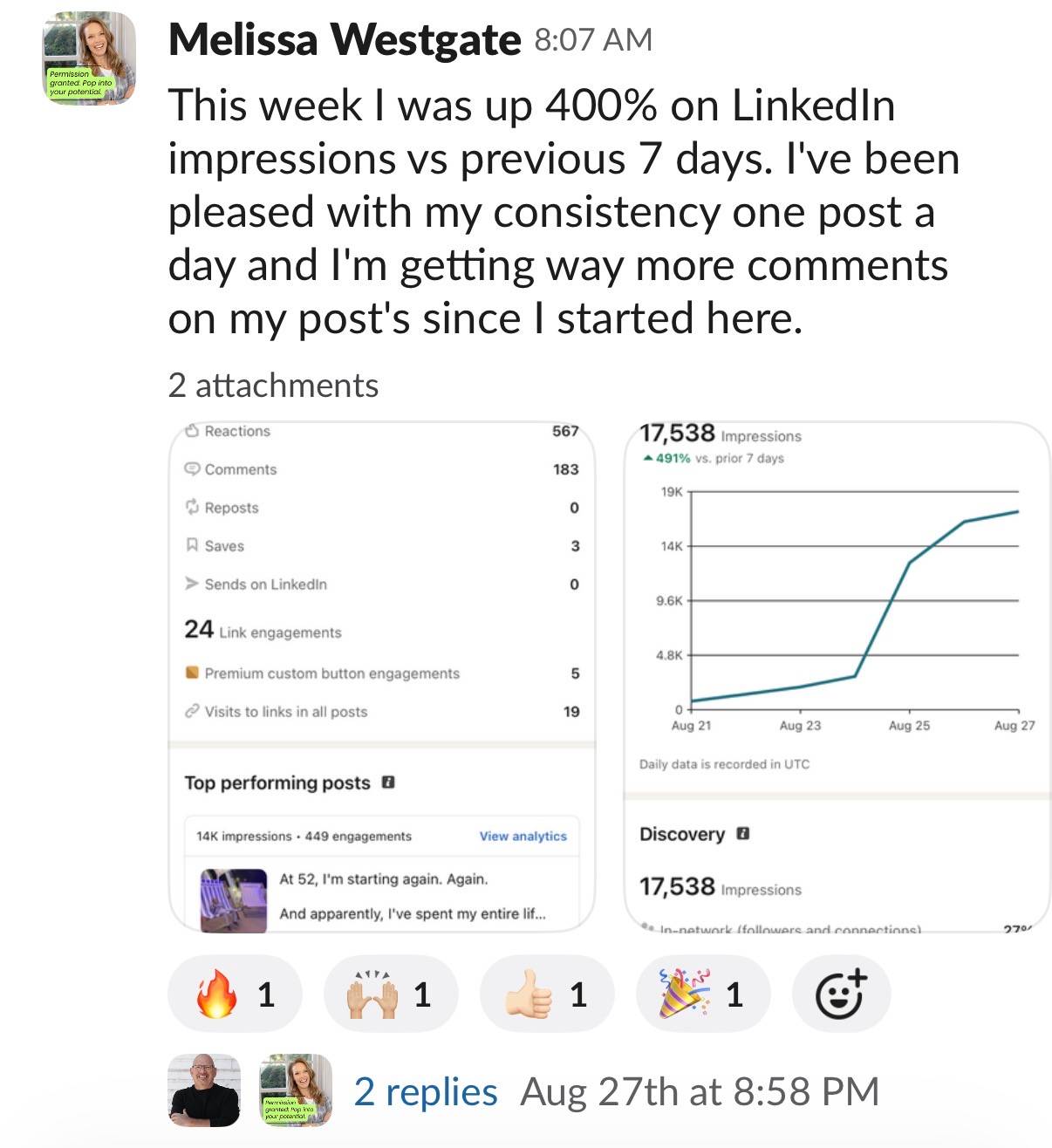
Task: Click the Top performing posts info icon
Action: click(x=389, y=782)
